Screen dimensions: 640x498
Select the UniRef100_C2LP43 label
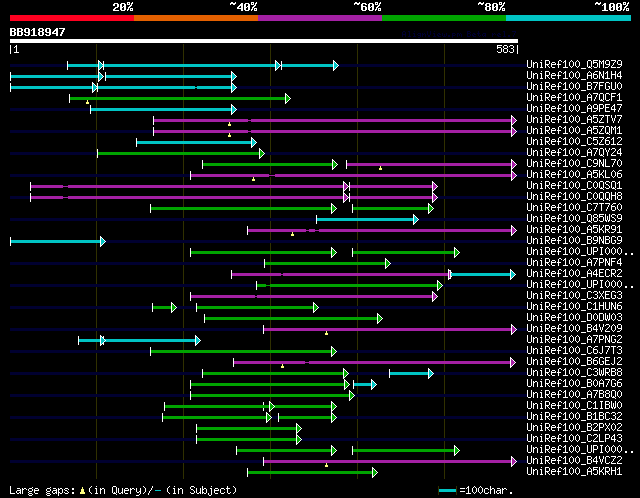click(574, 439)
